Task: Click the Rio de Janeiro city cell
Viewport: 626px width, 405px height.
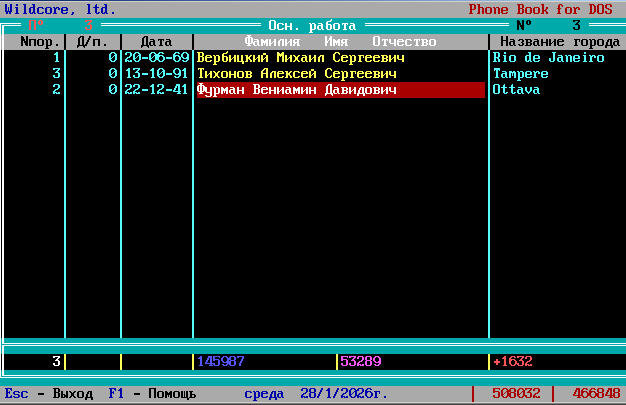Action: click(x=548, y=58)
